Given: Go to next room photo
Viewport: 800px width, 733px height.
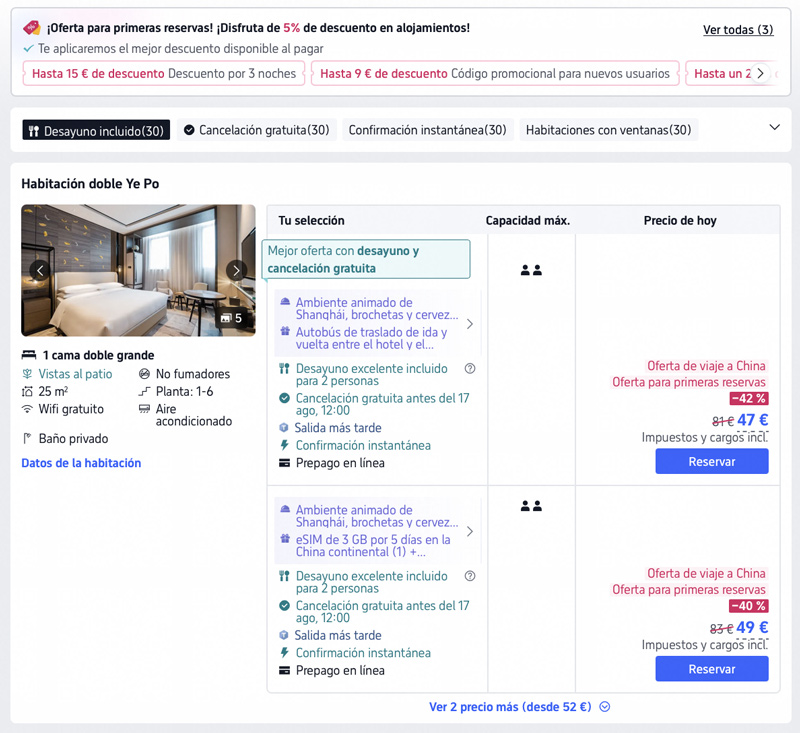Looking at the screenshot, I should (236, 270).
